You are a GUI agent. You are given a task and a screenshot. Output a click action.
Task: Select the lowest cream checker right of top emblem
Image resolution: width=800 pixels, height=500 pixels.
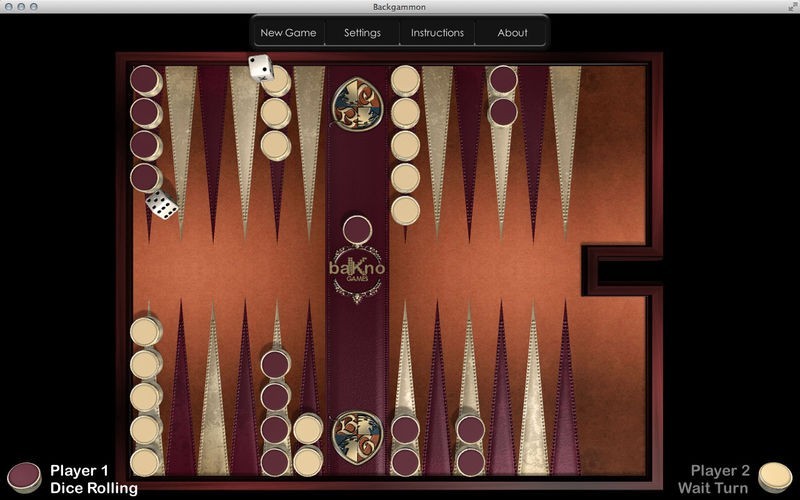coord(405,210)
